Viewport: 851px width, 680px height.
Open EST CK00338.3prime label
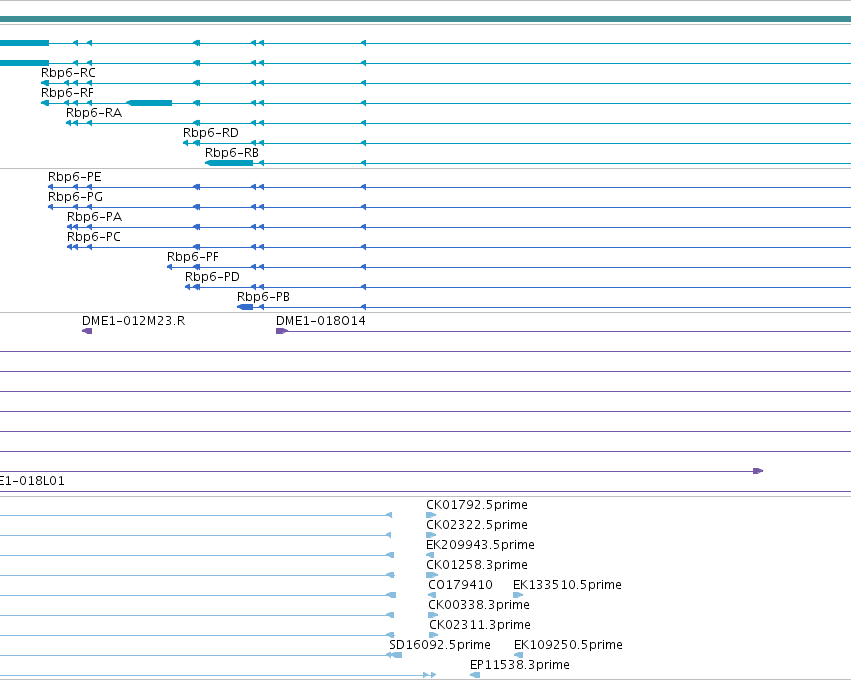pyautogui.click(x=479, y=605)
